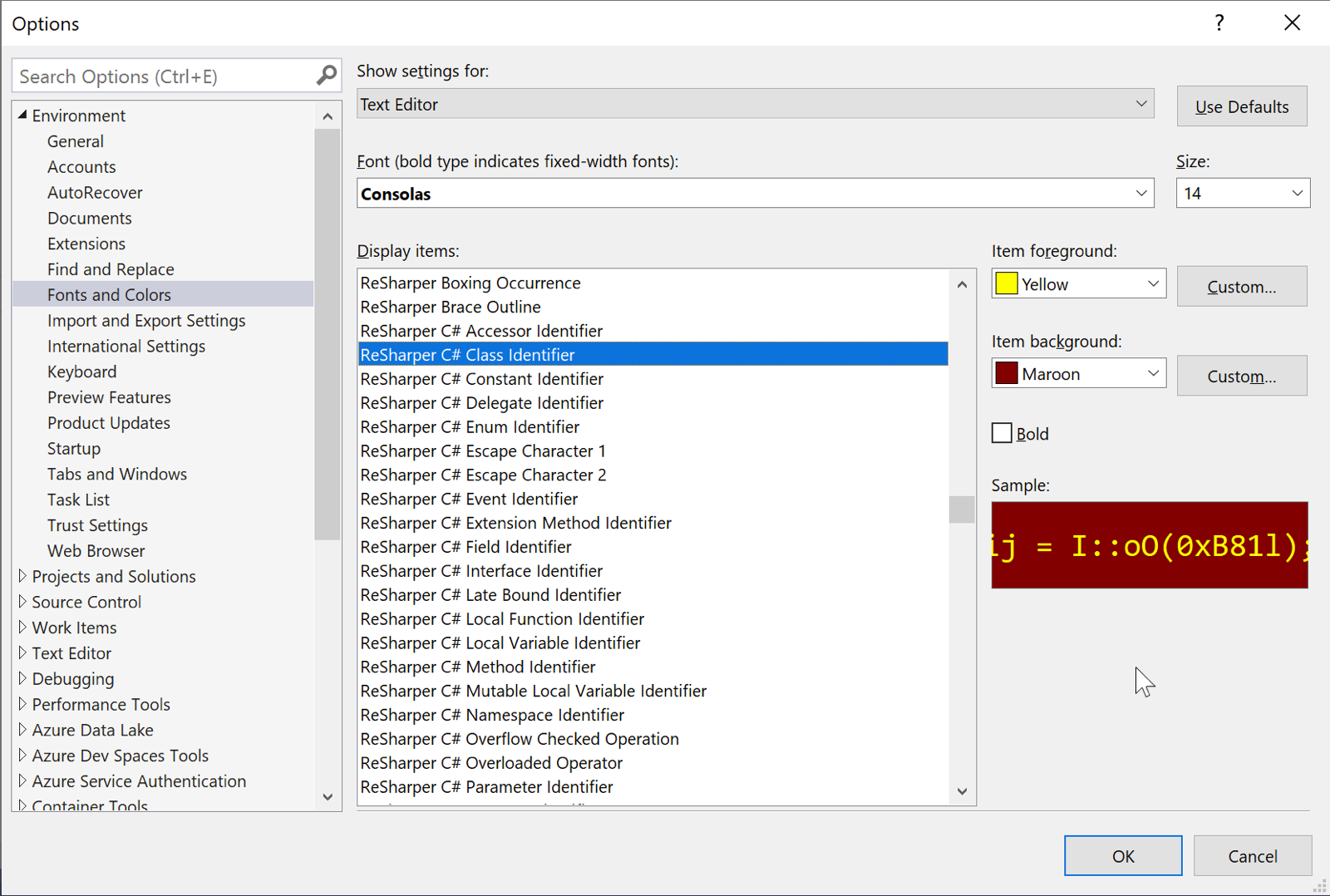Click the yellow foreground color swatch
Viewport: 1330px width, 896px height.
pyautogui.click(x=1007, y=283)
